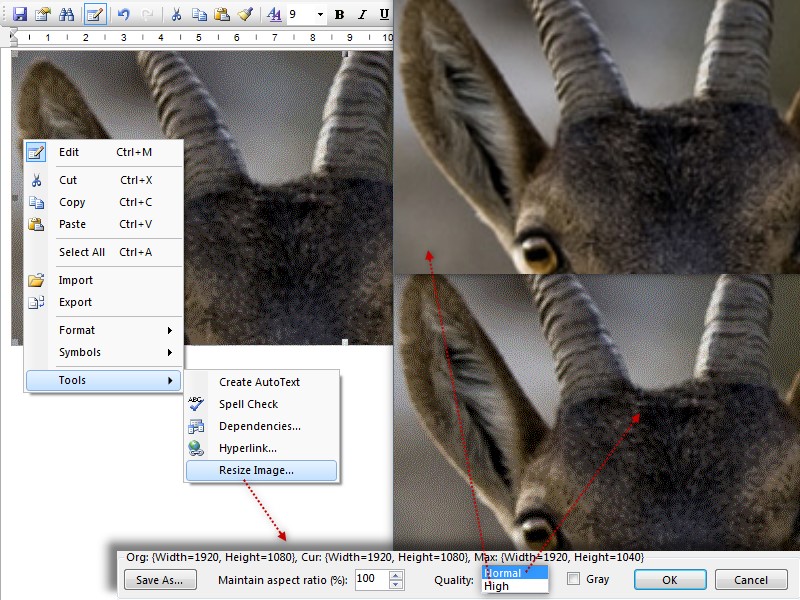Choose Edit in context menu

[x=104, y=152]
